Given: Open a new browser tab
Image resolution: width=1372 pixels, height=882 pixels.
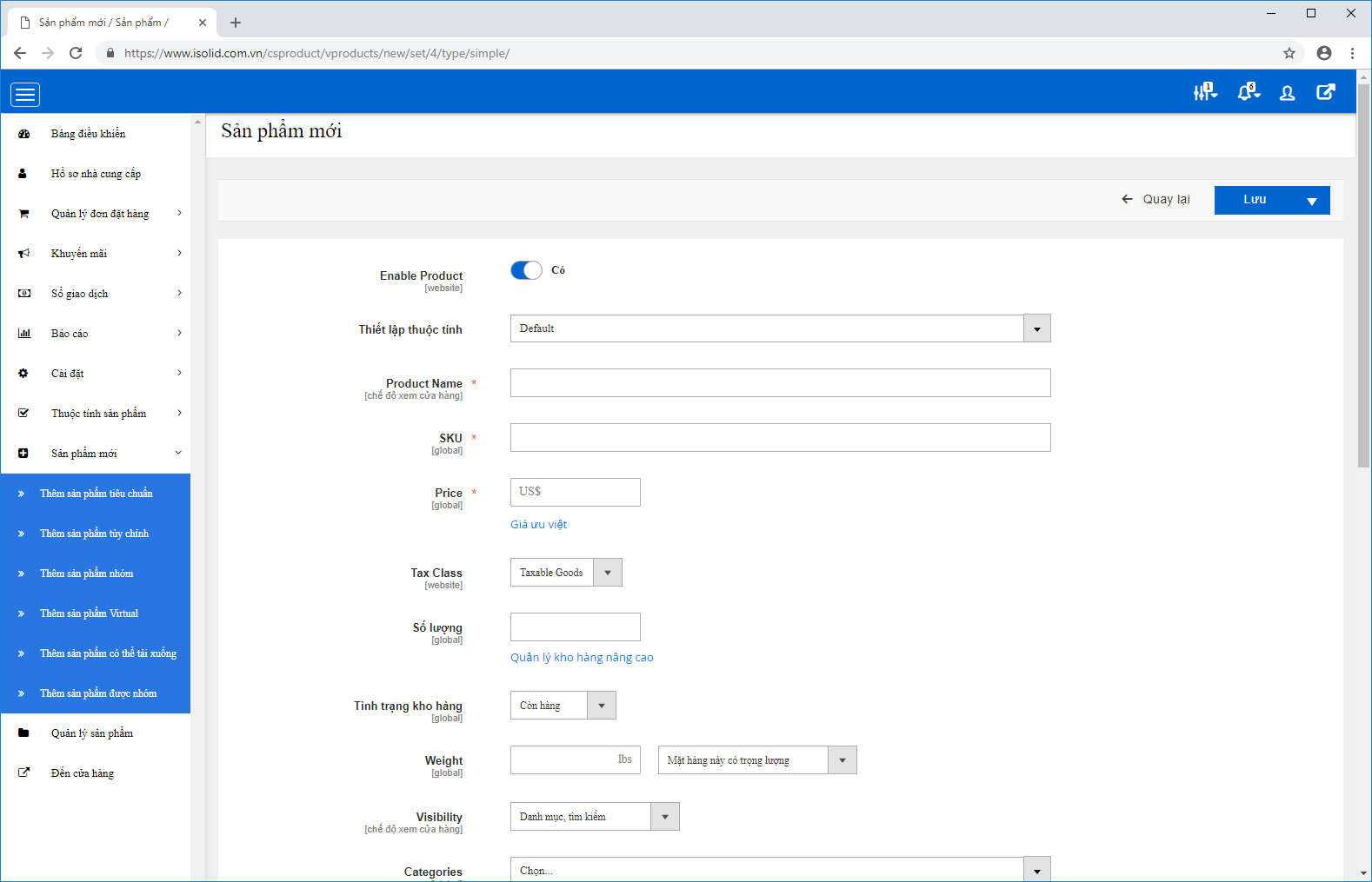Looking at the screenshot, I should (x=236, y=23).
